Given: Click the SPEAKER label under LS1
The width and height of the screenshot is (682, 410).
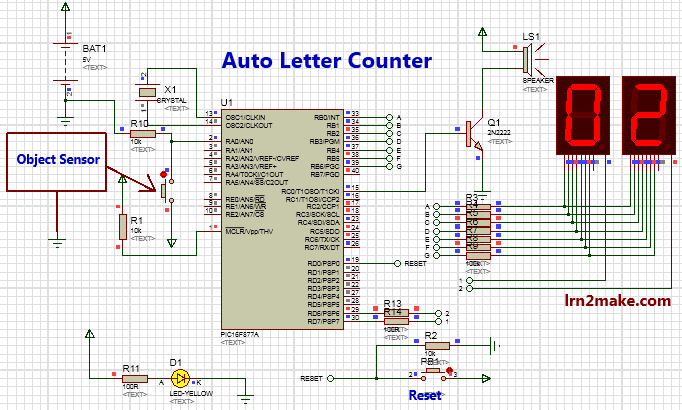Looking at the screenshot, I should 538,80.
